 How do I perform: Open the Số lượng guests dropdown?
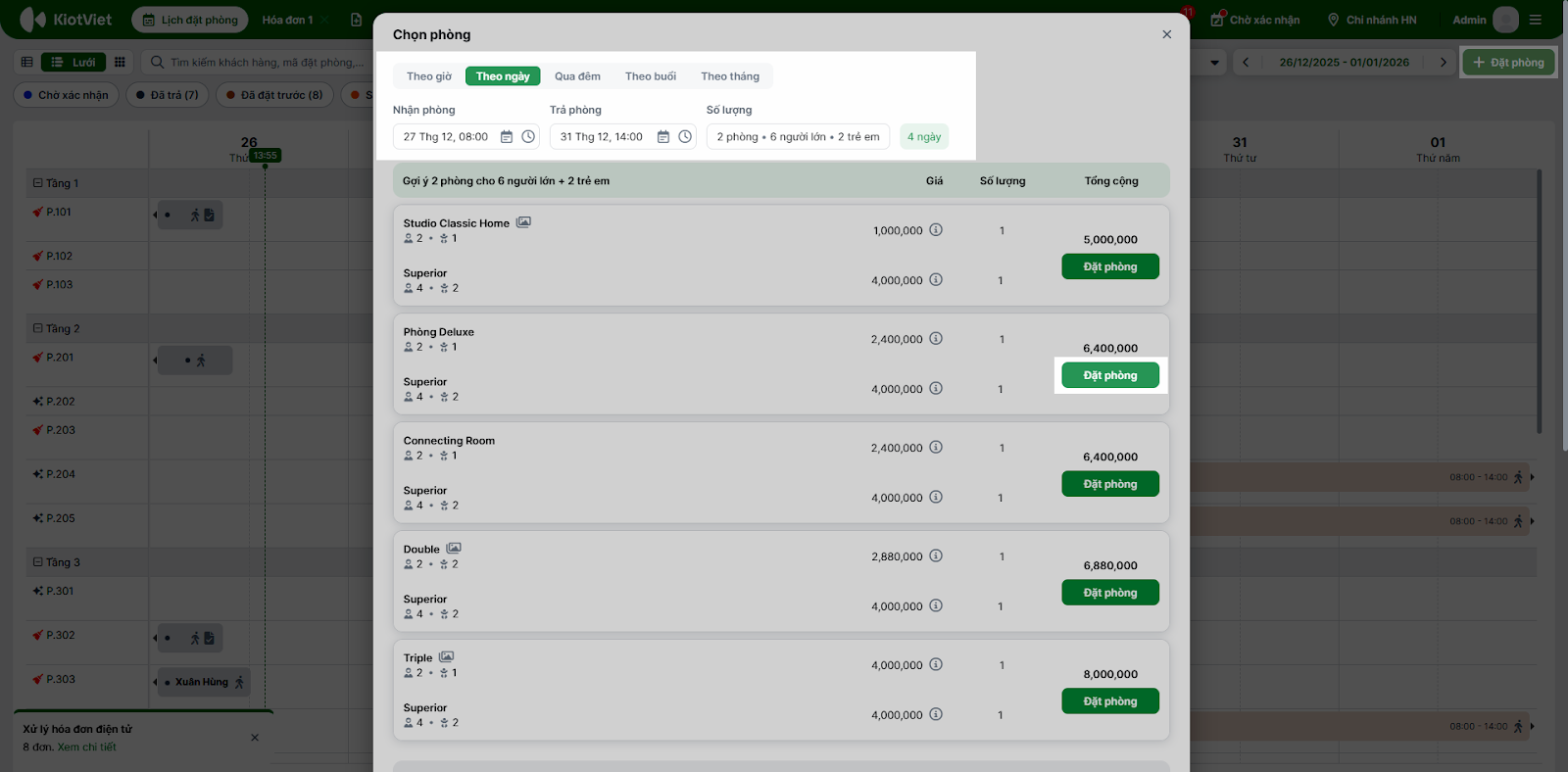798,137
